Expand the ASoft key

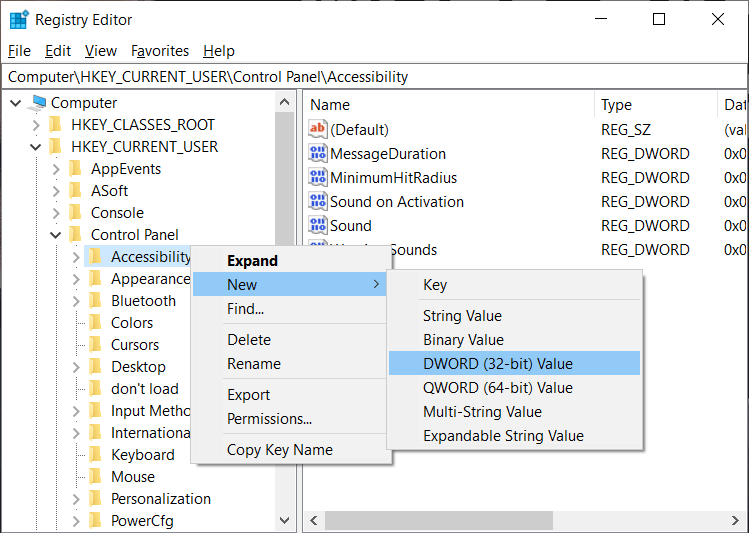56,191
